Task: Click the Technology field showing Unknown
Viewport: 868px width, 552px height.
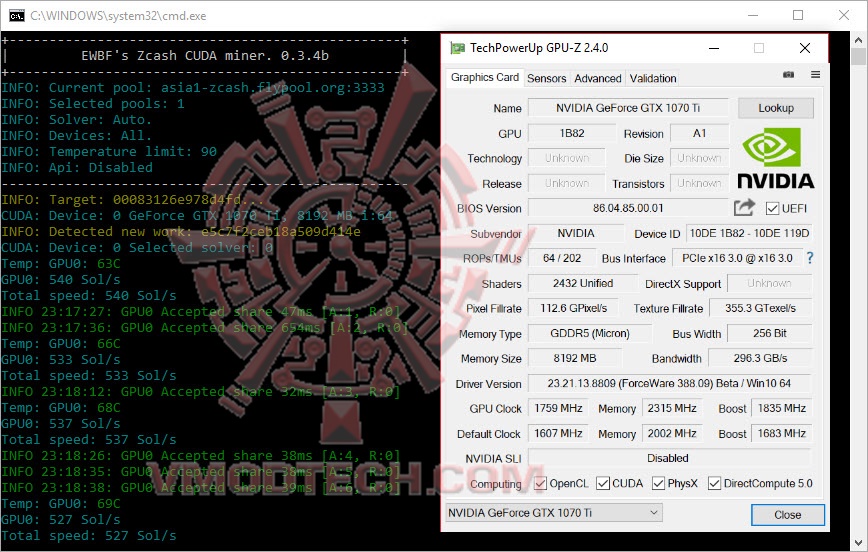Action: point(567,158)
